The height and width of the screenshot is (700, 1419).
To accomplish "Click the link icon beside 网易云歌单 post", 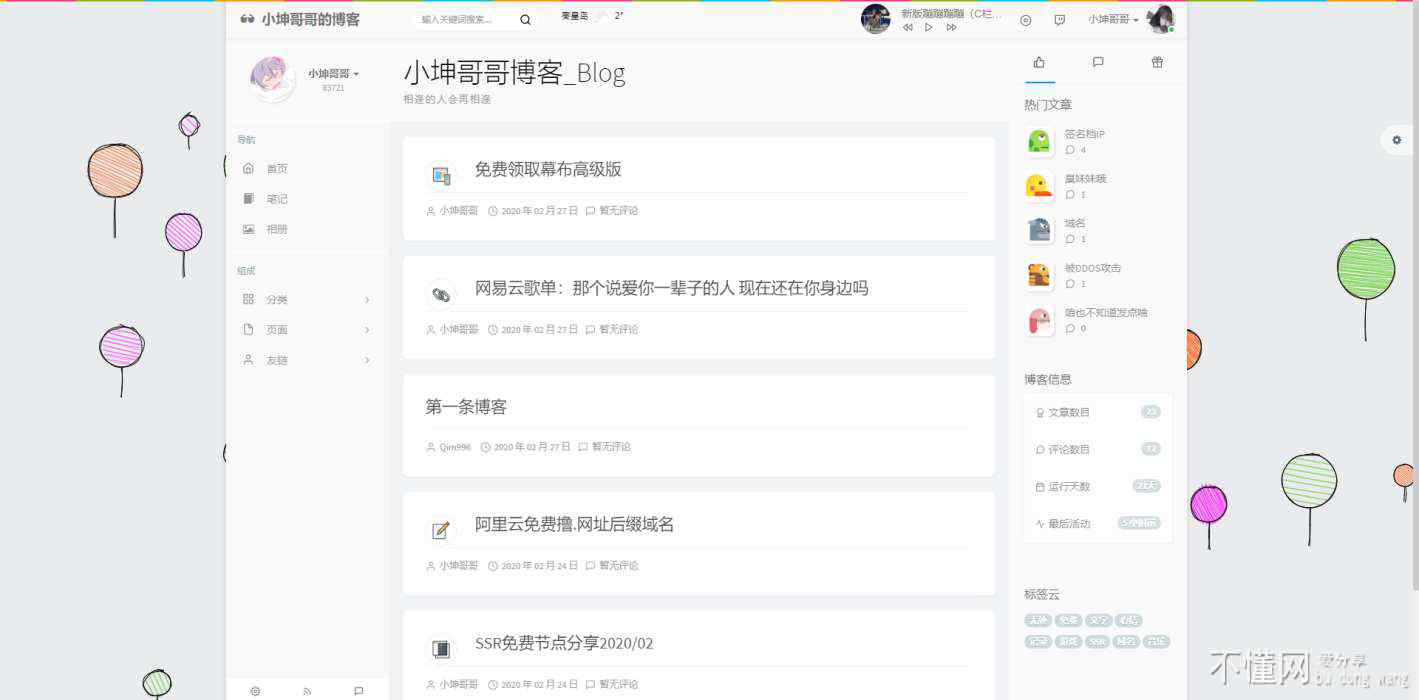I will point(441,294).
